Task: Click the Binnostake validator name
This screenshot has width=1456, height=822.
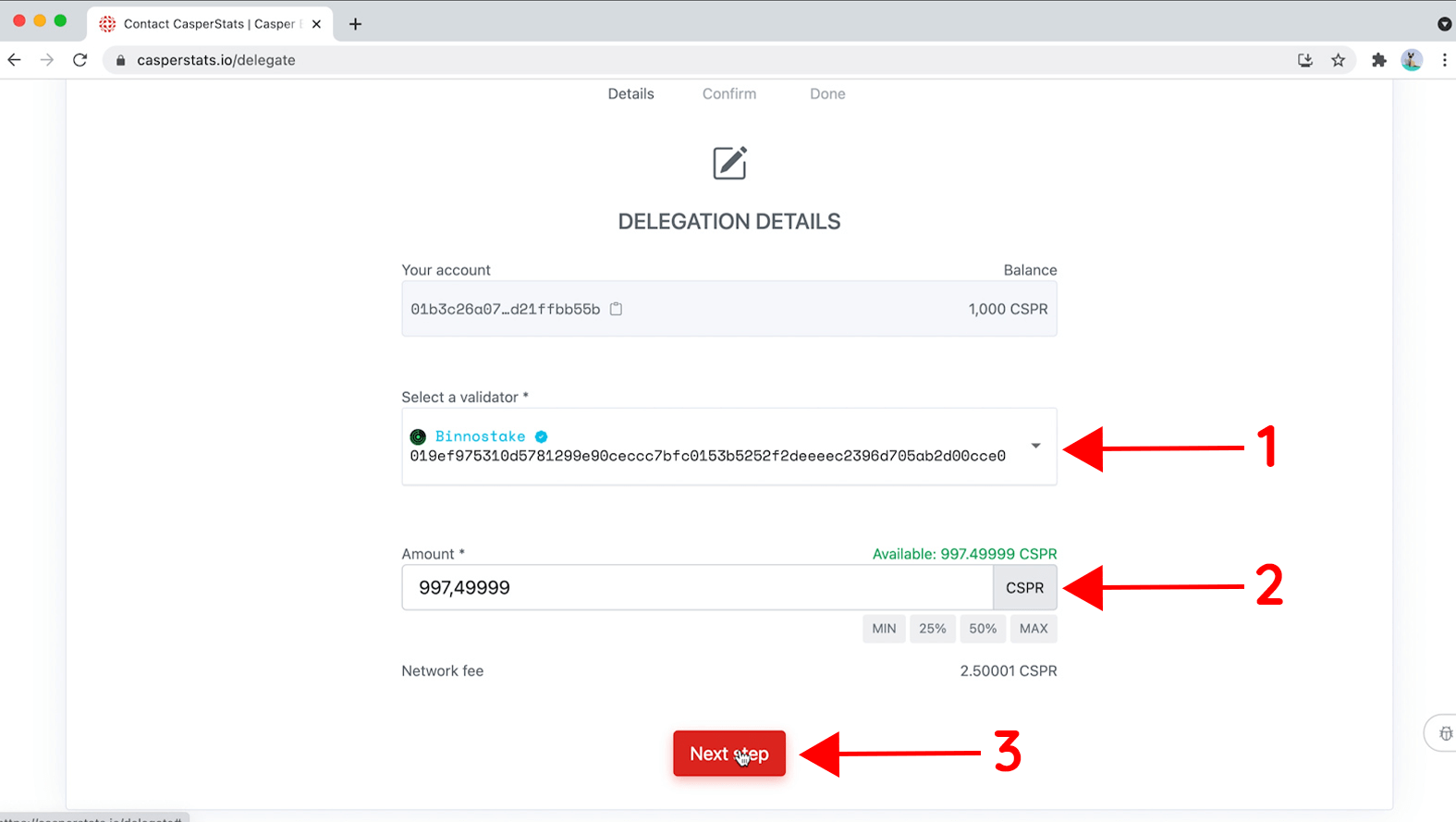Action: (480, 436)
